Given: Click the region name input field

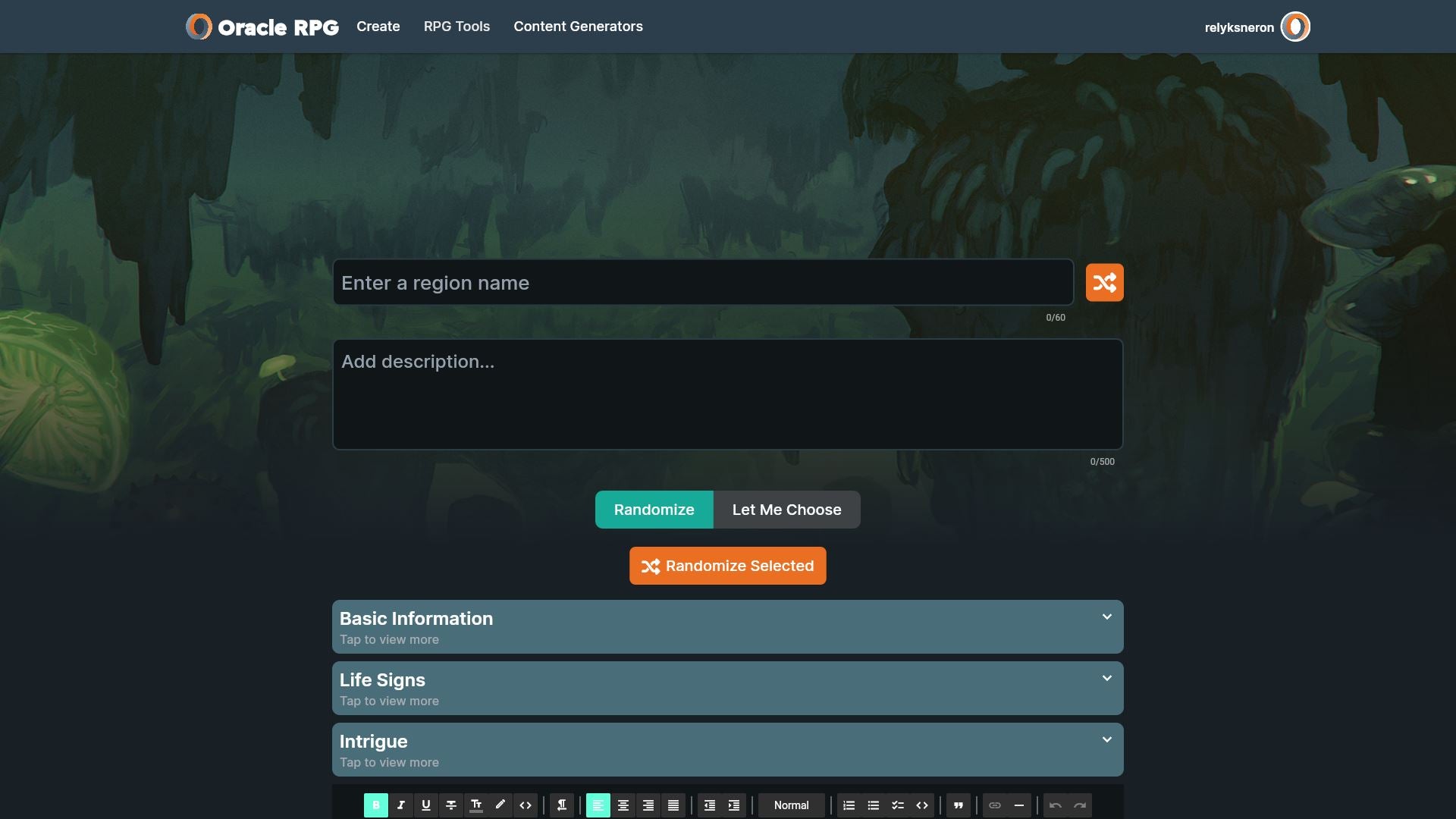Looking at the screenshot, I should pyautogui.click(x=702, y=283).
